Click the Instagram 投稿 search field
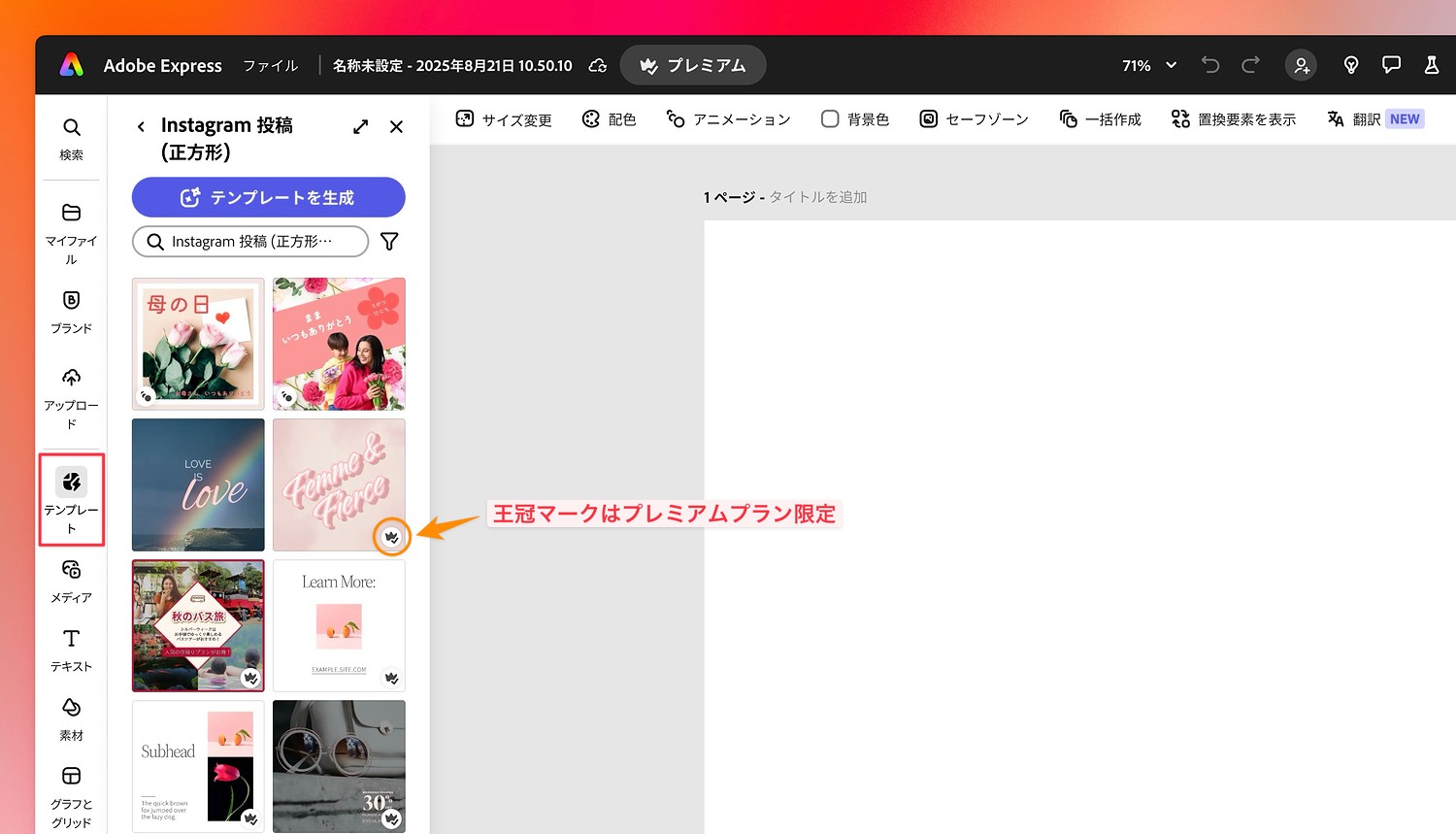 click(x=250, y=242)
